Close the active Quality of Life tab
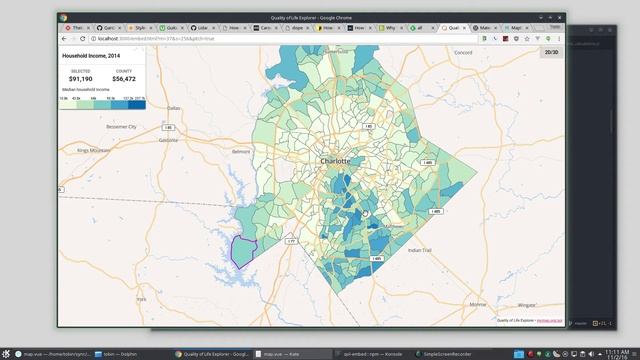Screen dimensions: 640x360 pos(464,28)
